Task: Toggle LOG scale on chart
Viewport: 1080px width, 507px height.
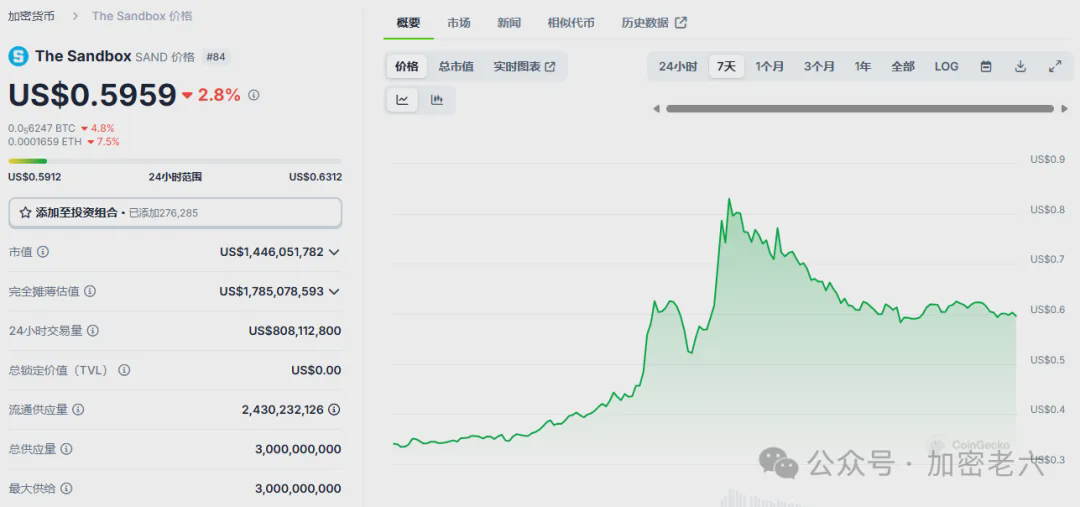Action: tap(946, 66)
